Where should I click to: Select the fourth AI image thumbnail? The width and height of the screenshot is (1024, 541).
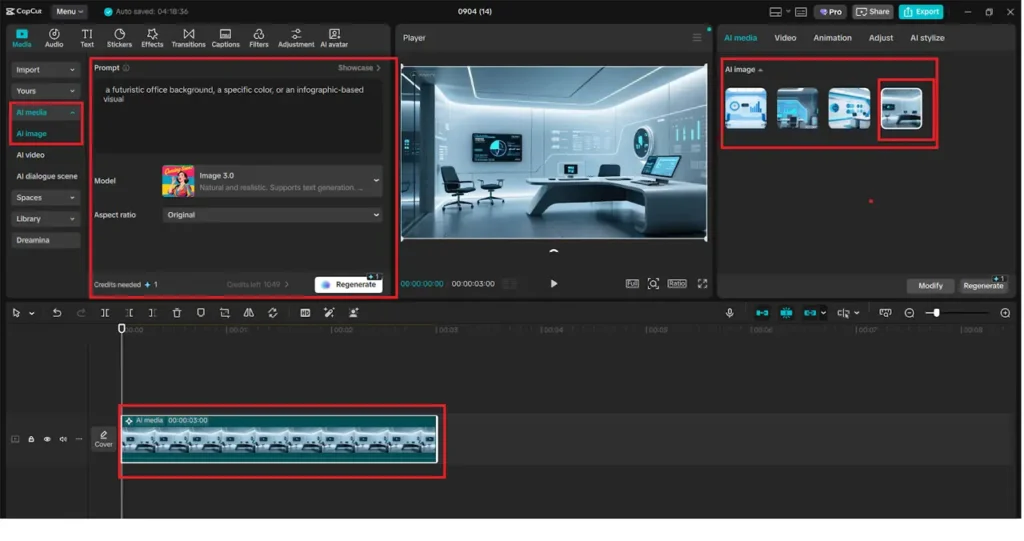(x=901, y=108)
